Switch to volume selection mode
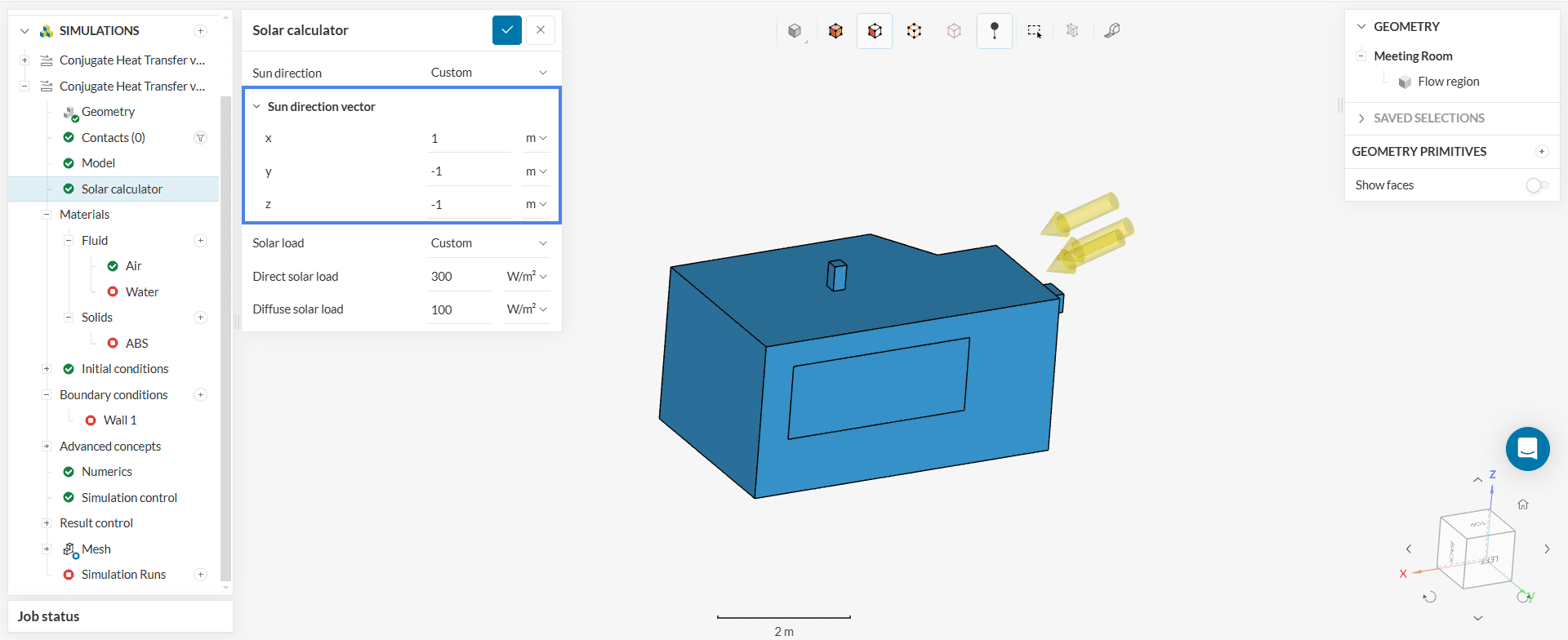 click(x=835, y=31)
